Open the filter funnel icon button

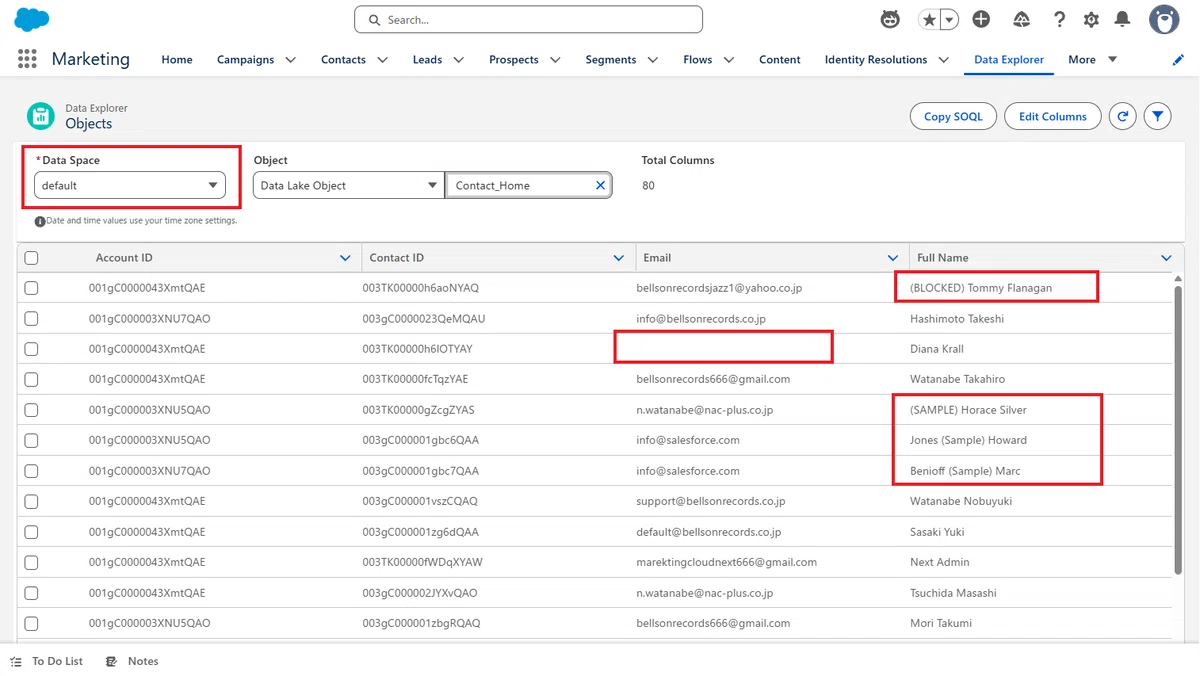click(x=1157, y=116)
